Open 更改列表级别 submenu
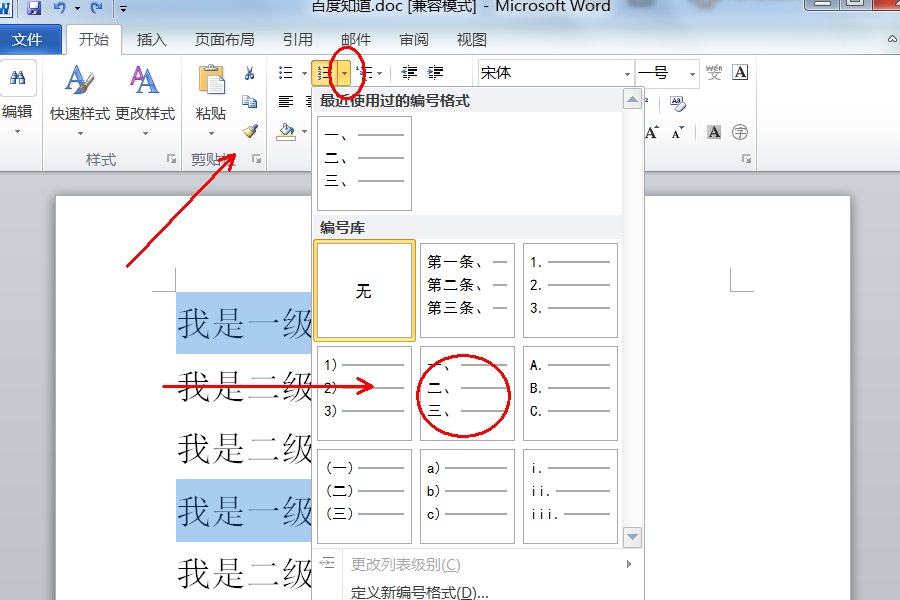 479,564
